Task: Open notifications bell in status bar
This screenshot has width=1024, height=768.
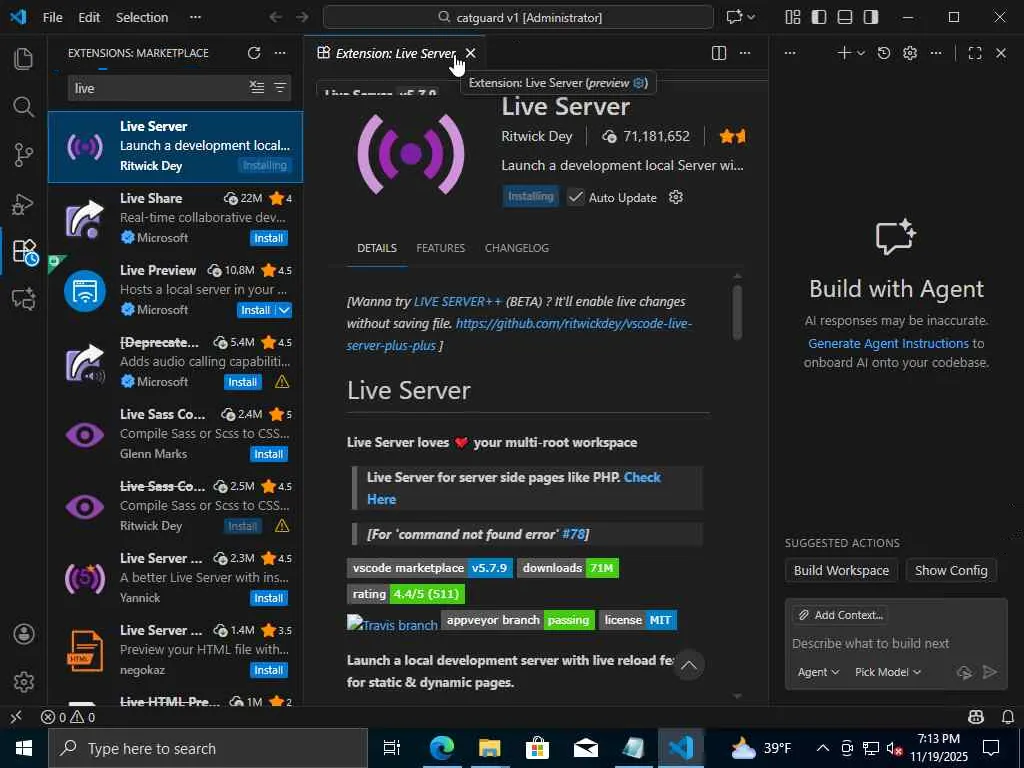Action: tap(1008, 717)
